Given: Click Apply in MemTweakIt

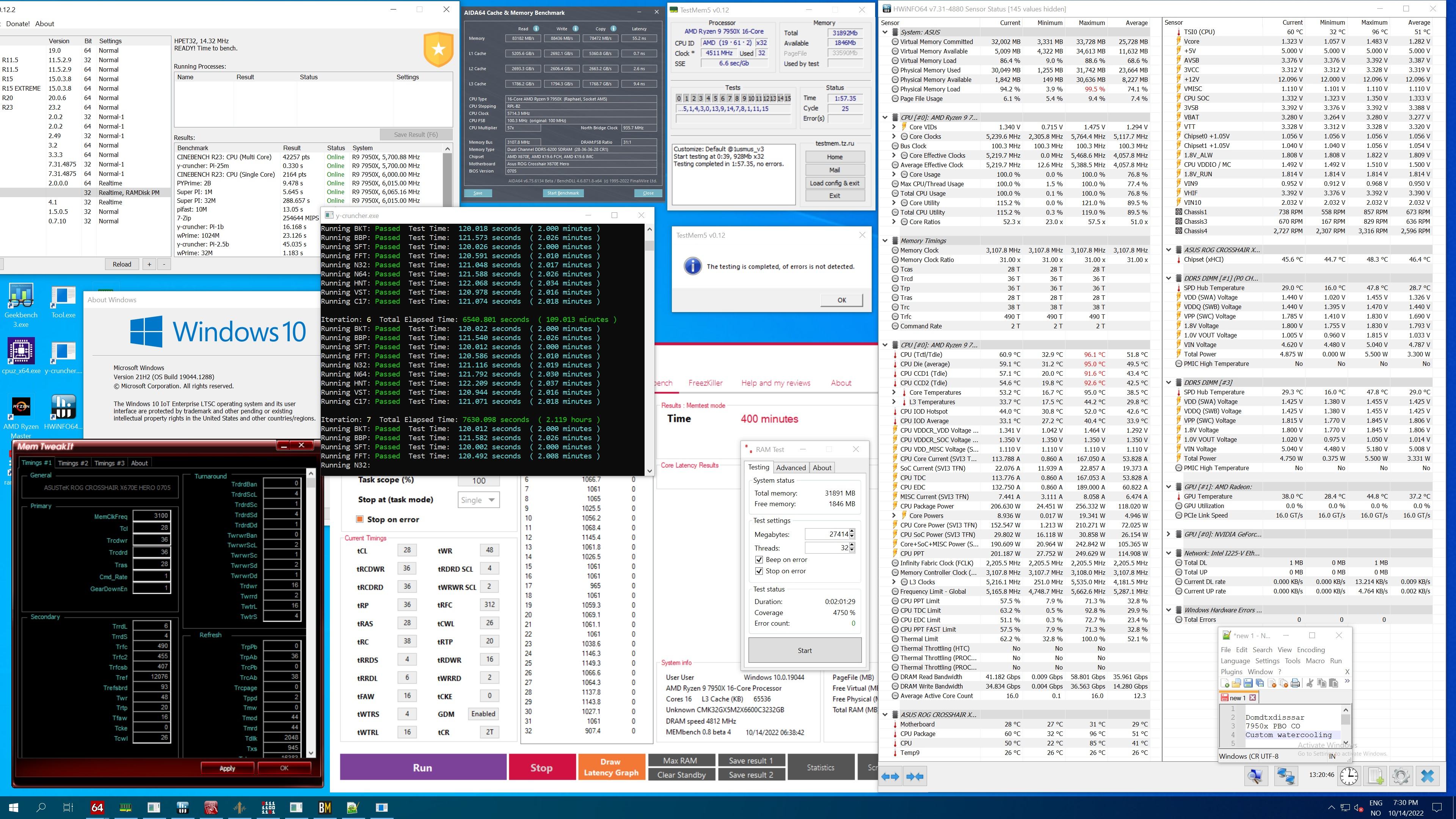Looking at the screenshot, I should click(227, 768).
